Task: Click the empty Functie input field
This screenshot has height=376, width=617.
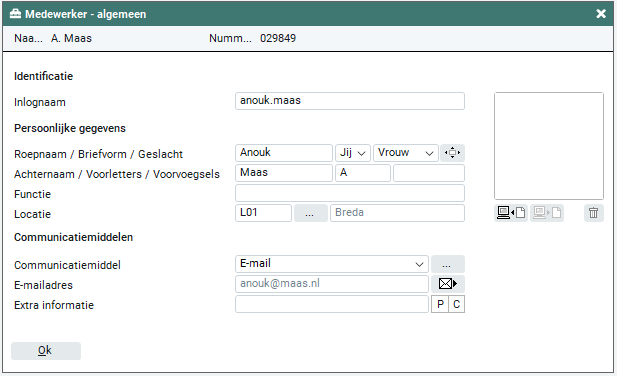Action: [x=350, y=193]
